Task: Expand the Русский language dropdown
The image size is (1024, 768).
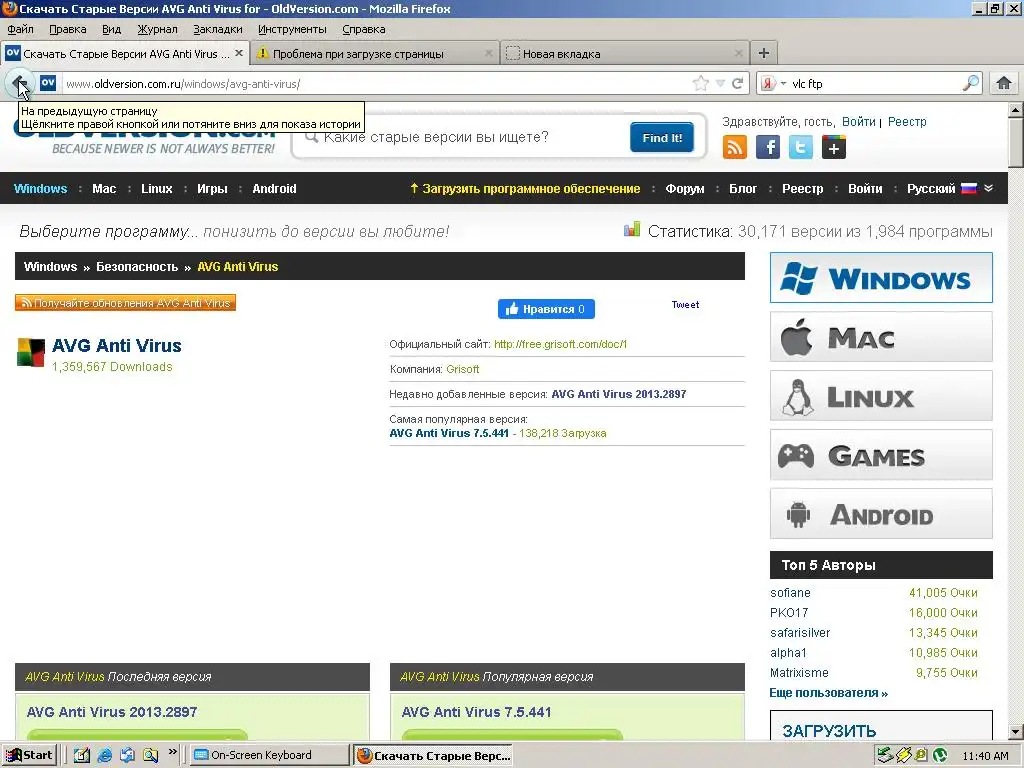Action: click(950, 189)
